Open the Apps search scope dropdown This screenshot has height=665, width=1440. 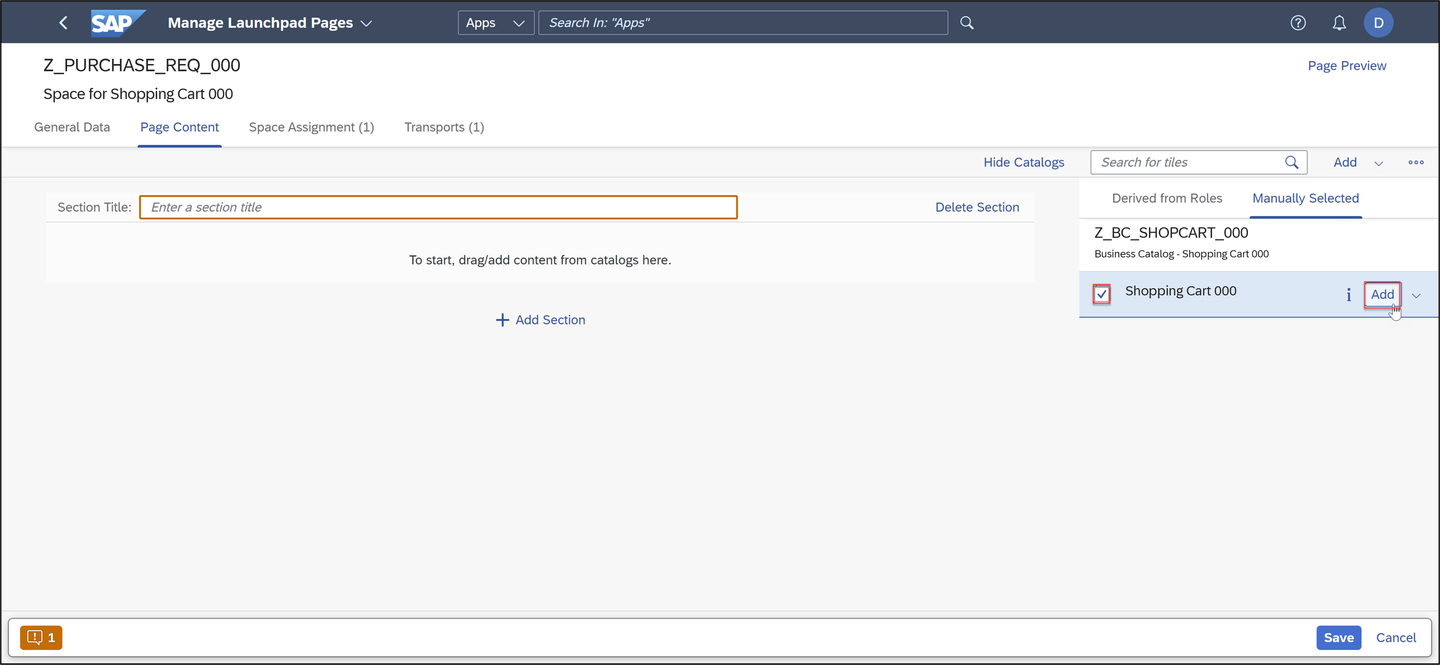click(495, 22)
